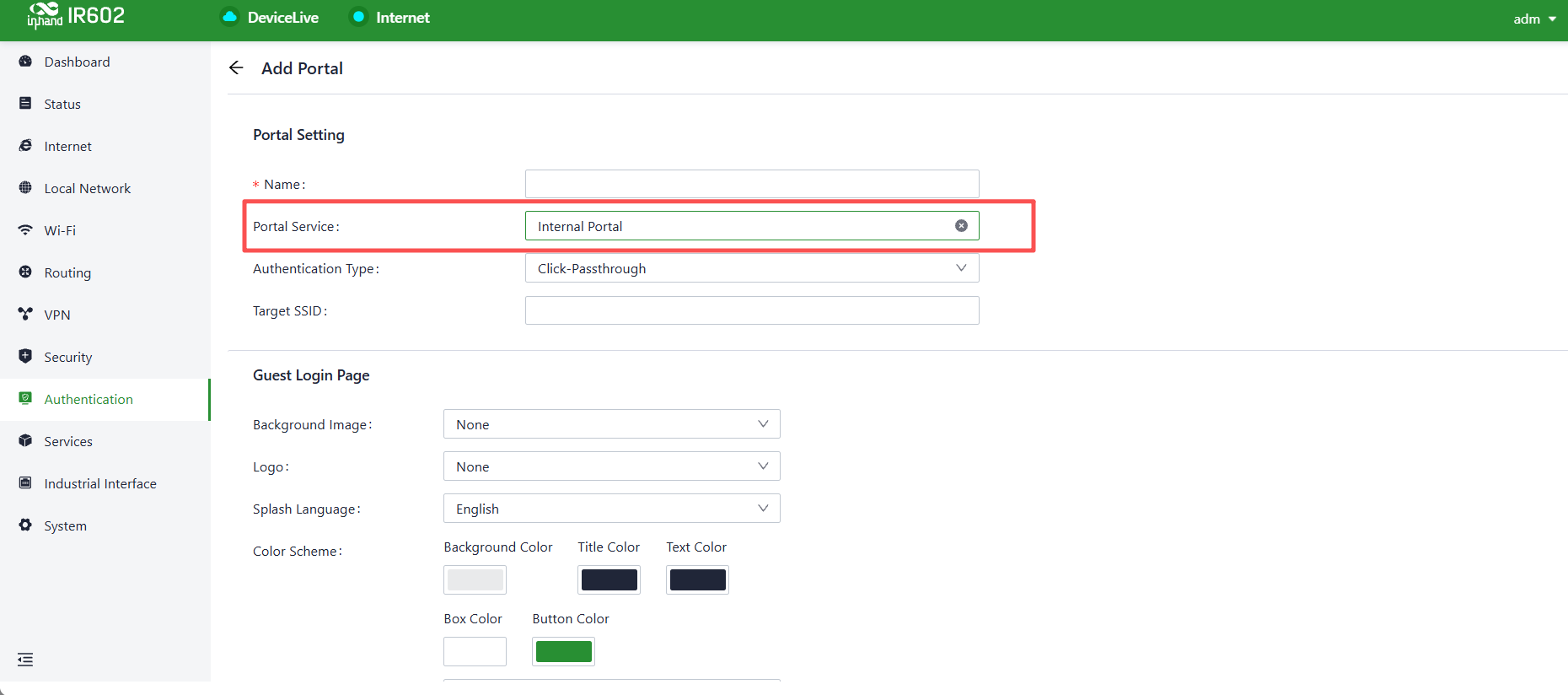1568x695 pixels.
Task: Open the Background Image dropdown
Action: [x=612, y=424]
